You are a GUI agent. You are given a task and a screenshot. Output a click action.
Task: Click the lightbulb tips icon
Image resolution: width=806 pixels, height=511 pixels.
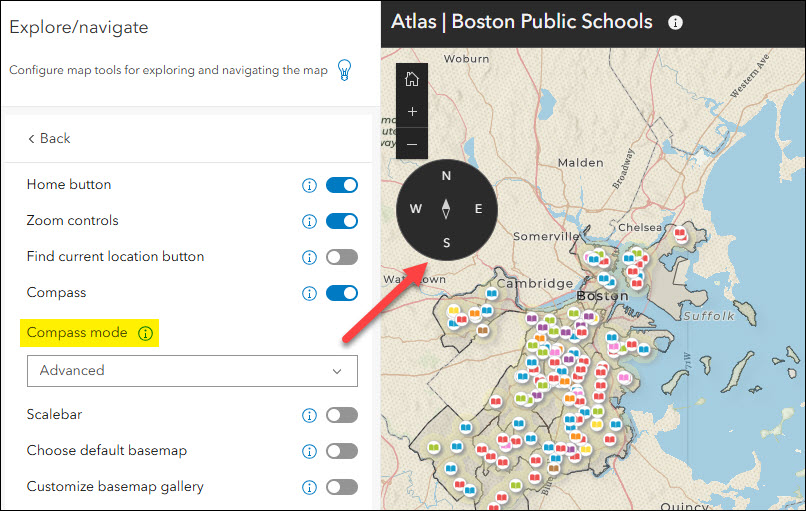344,69
